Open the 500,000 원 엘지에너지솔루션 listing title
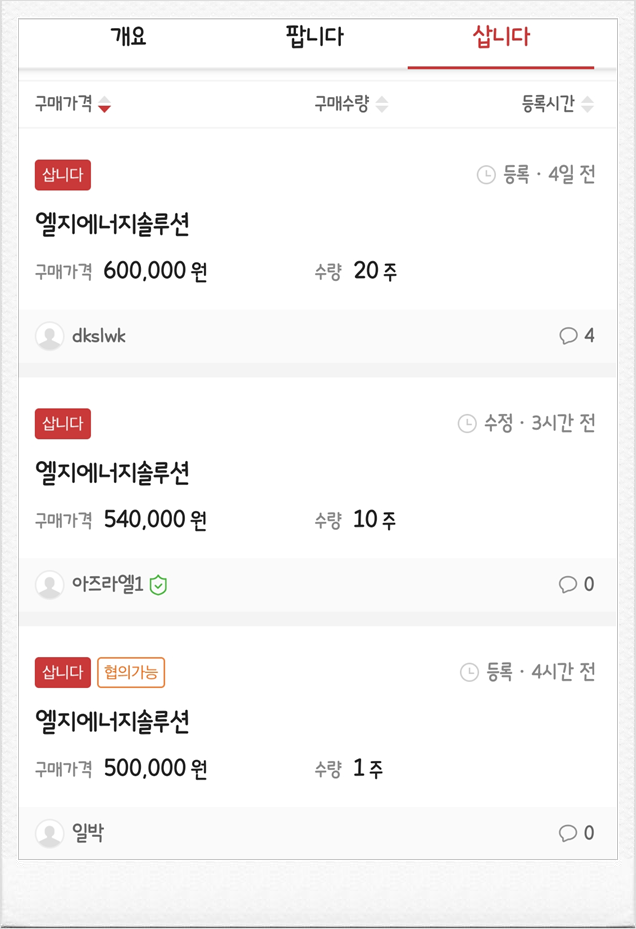The image size is (636, 929). point(112,722)
